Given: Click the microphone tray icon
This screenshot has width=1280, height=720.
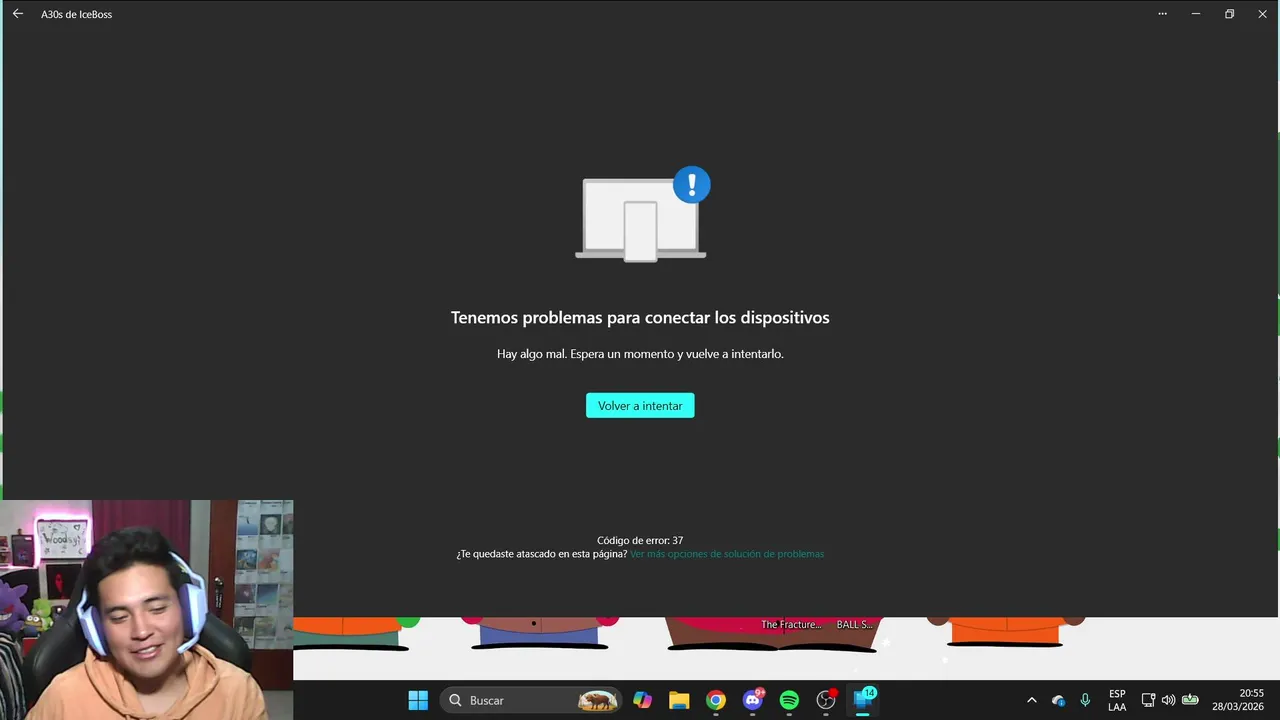Looking at the screenshot, I should pyautogui.click(x=1085, y=700).
